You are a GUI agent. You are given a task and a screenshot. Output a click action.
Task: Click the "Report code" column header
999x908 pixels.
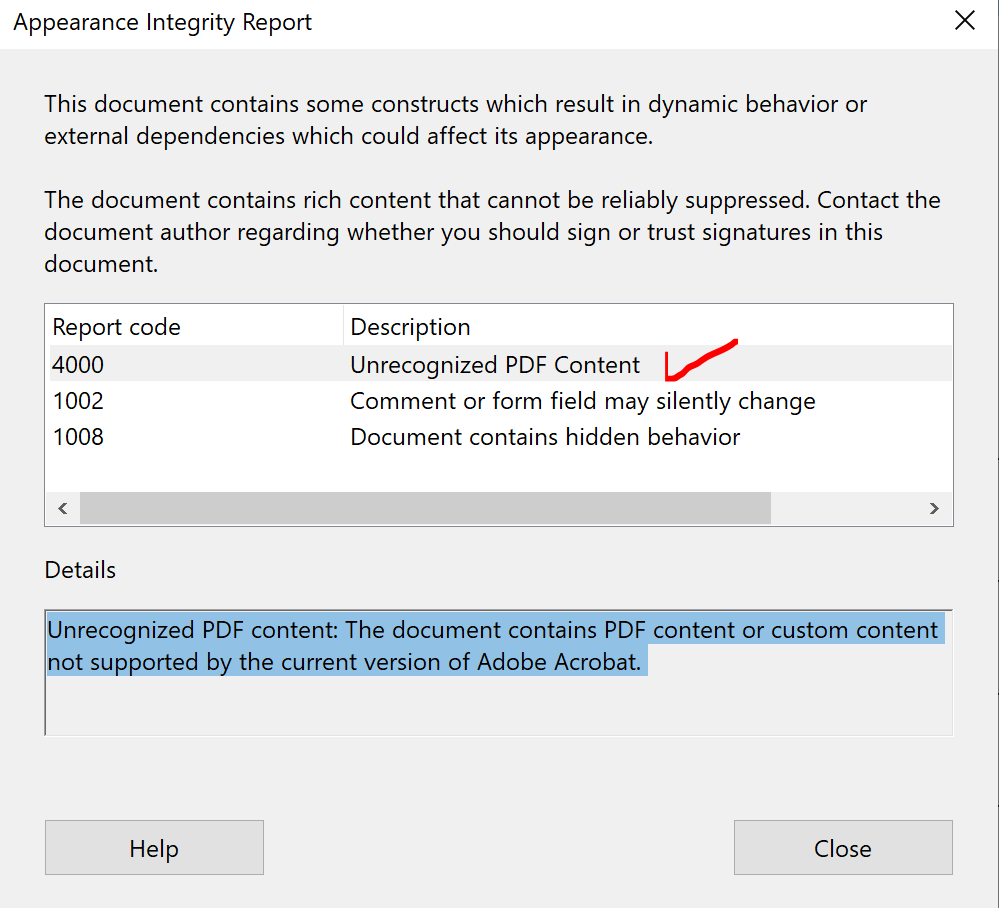(x=117, y=327)
